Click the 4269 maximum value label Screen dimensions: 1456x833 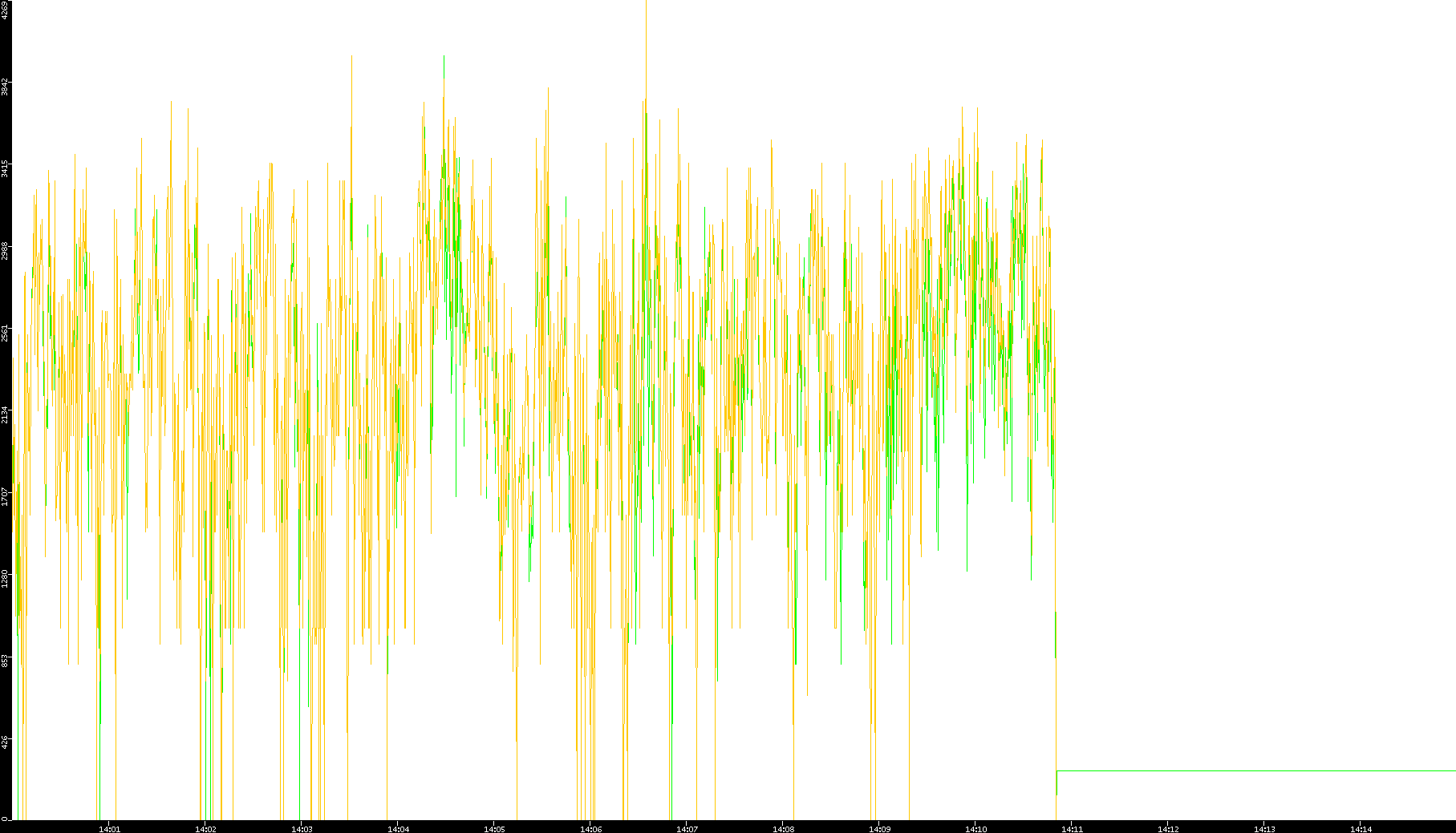click(x=5, y=10)
